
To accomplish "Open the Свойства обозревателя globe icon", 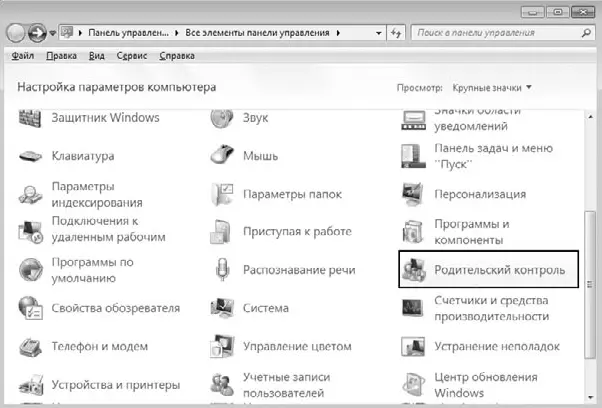I will pos(31,308).
